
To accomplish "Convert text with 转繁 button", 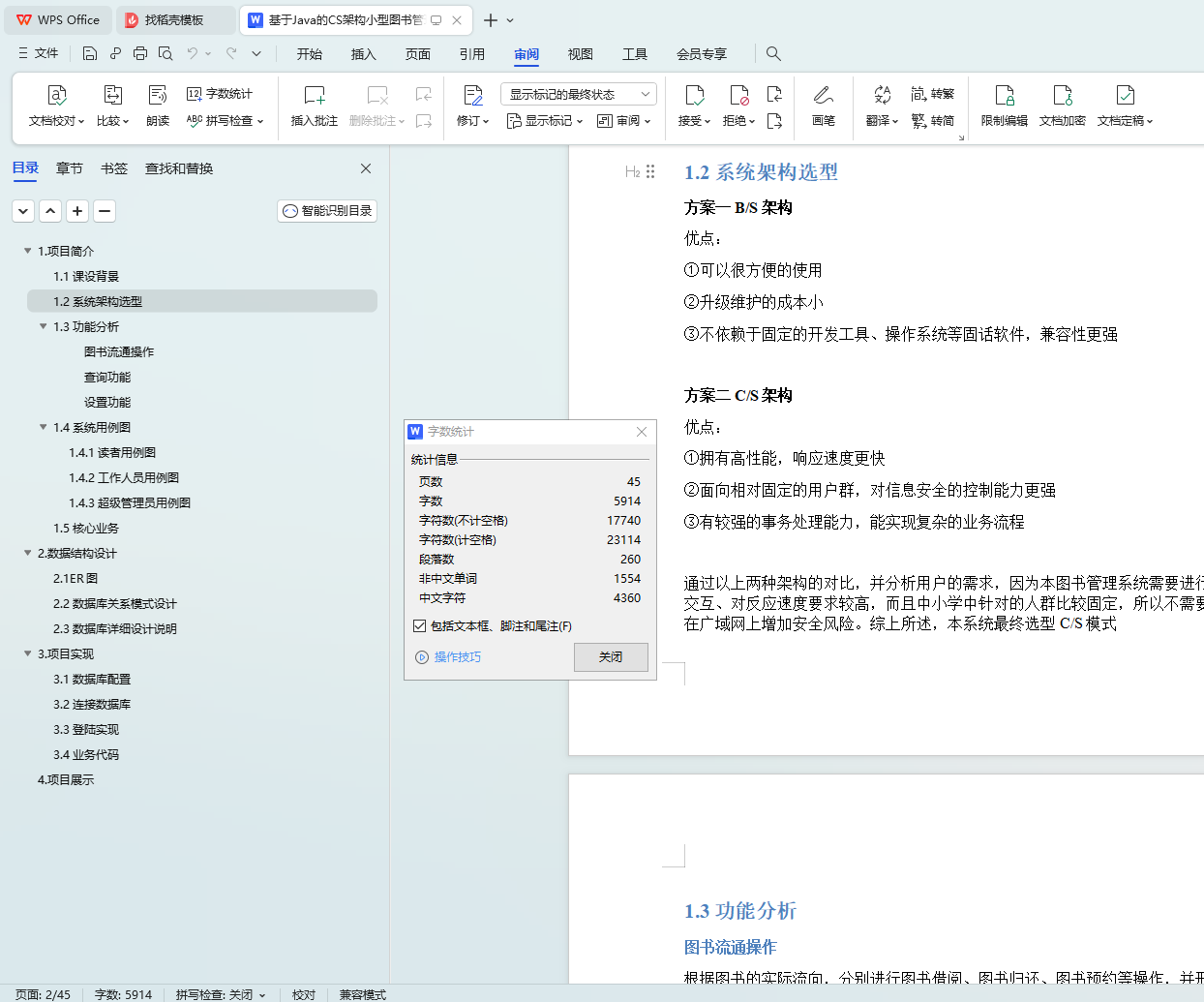I will (933, 94).
